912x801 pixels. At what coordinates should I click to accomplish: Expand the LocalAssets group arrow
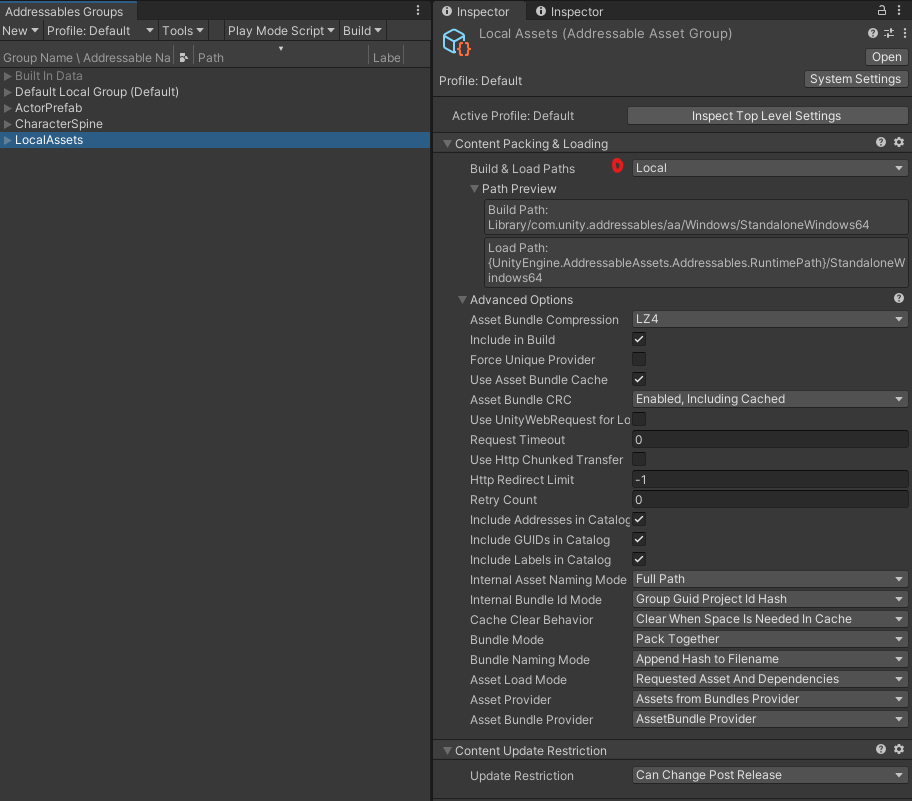click(8, 140)
